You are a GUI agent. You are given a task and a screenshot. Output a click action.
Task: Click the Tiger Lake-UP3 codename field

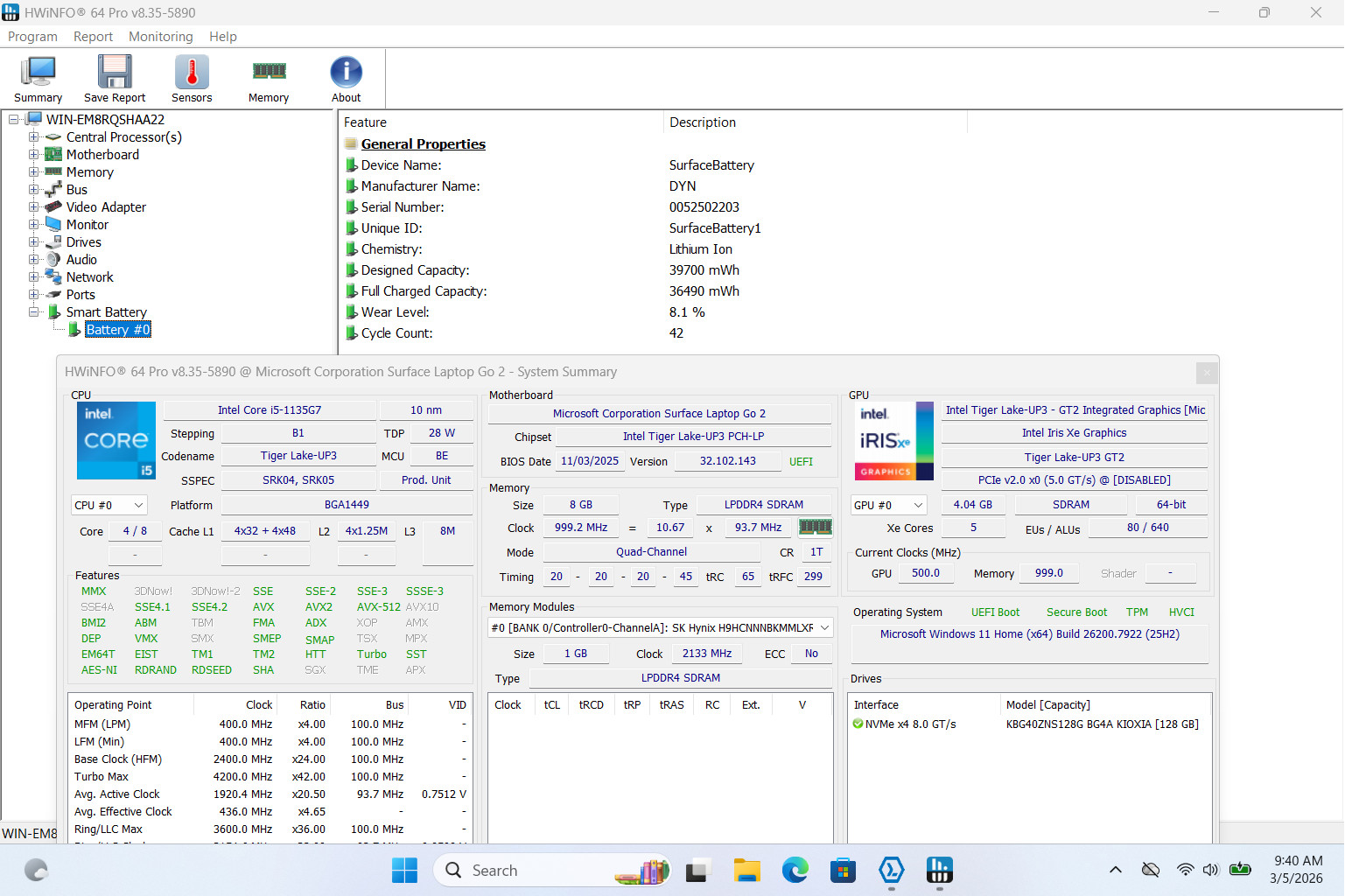[x=298, y=456]
